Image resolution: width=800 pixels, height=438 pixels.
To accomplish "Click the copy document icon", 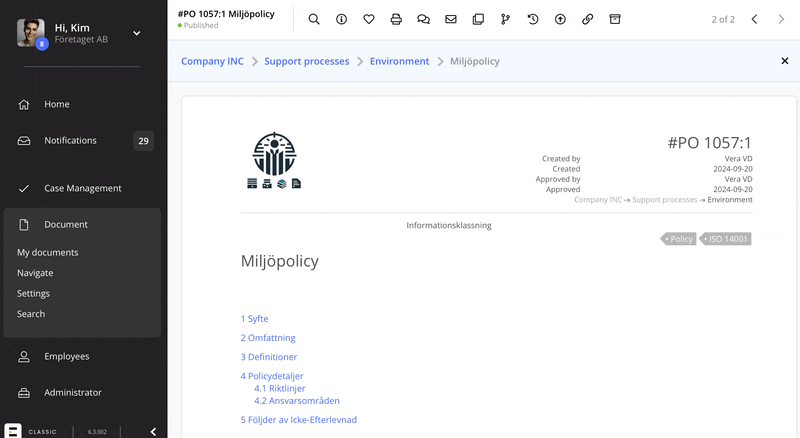I will pos(478,19).
